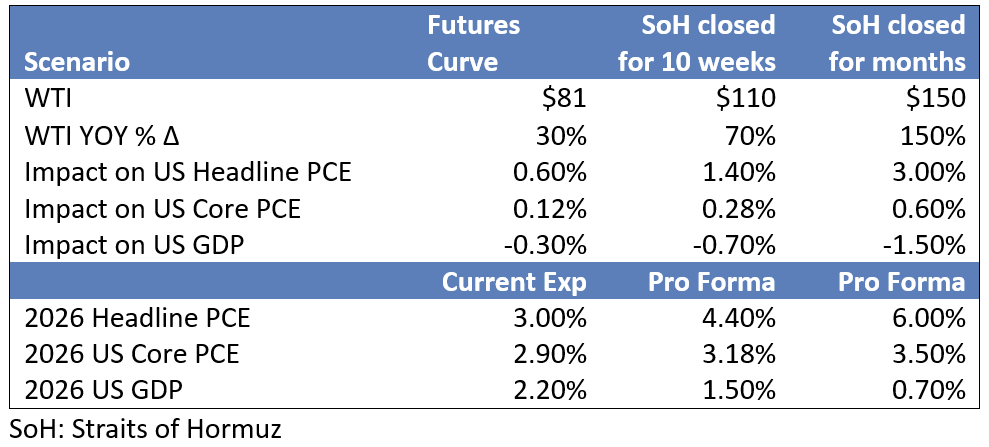This screenshot has height=447, width=989.
Task: Select the 3.18% 2026 Core PCE value
Action: coord(741,355)
